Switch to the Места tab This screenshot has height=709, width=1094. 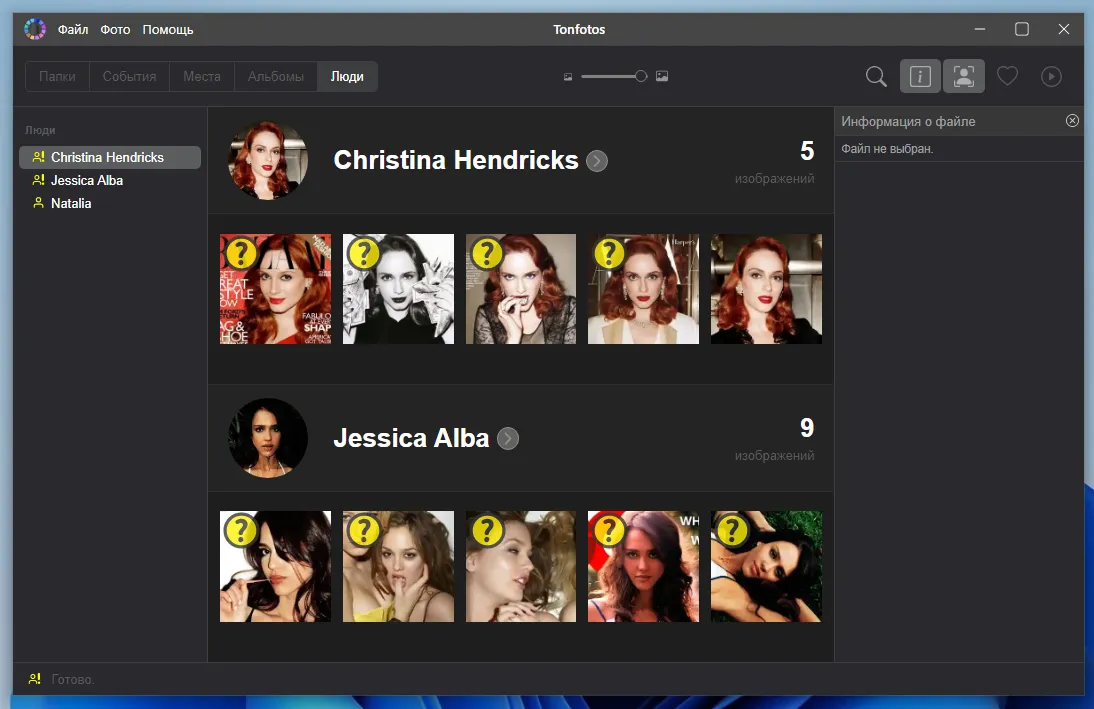point(202,77)
